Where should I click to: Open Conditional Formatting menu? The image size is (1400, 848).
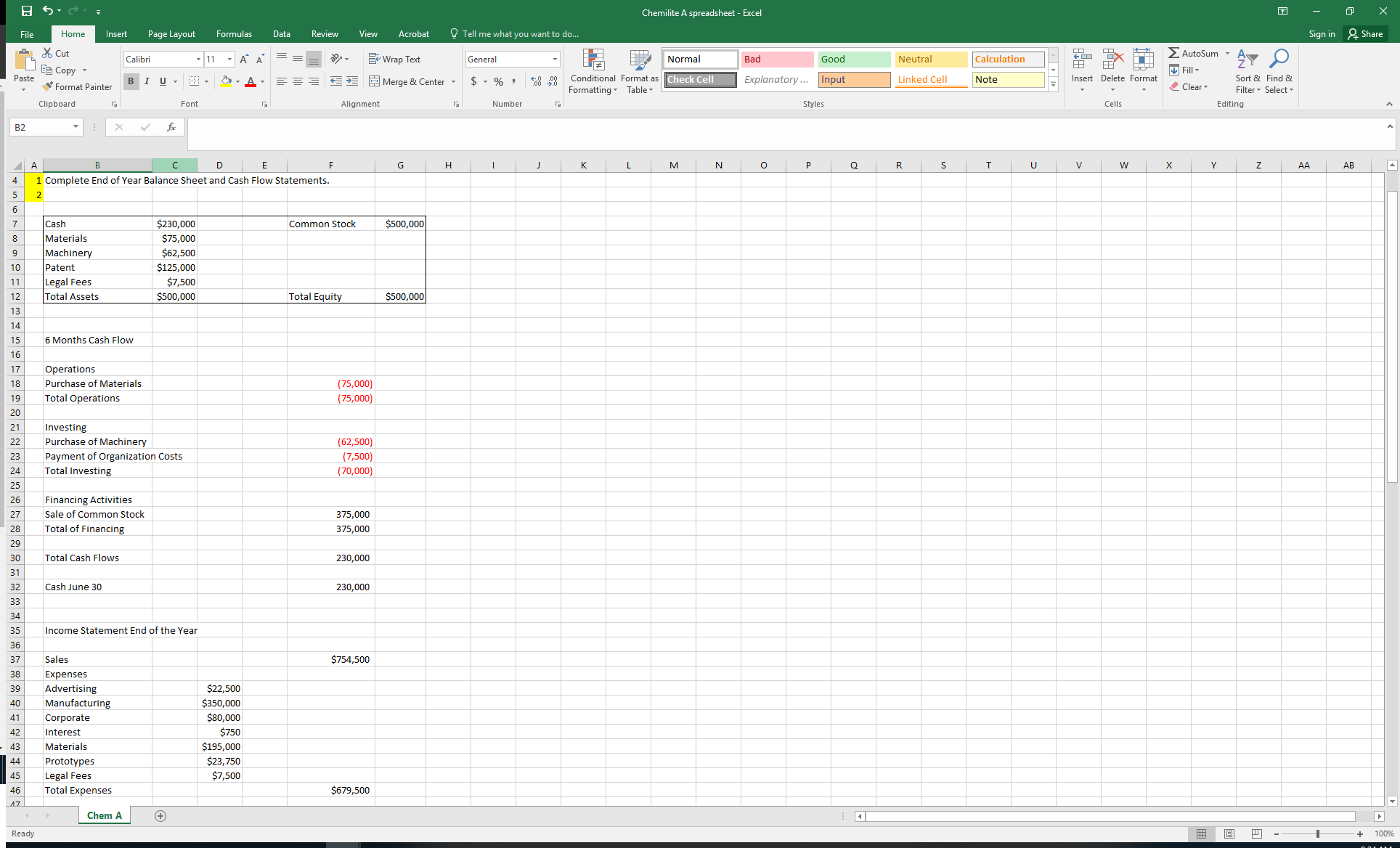(x=593, y=71)
